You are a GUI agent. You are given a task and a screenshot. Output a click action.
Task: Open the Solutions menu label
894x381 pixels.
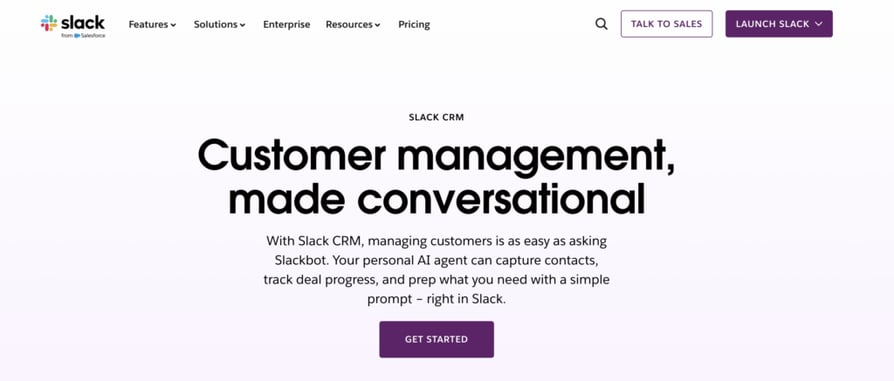pos(216,25)
